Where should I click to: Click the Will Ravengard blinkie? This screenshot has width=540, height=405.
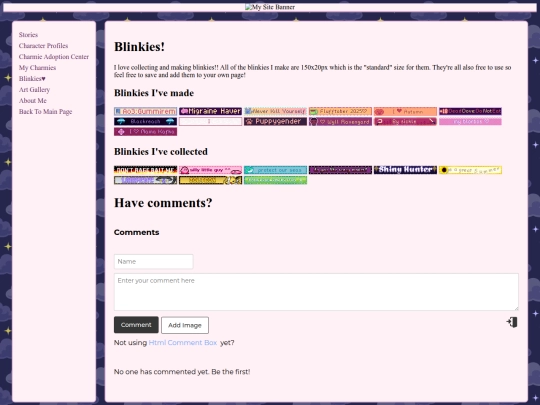pos(340,122)
